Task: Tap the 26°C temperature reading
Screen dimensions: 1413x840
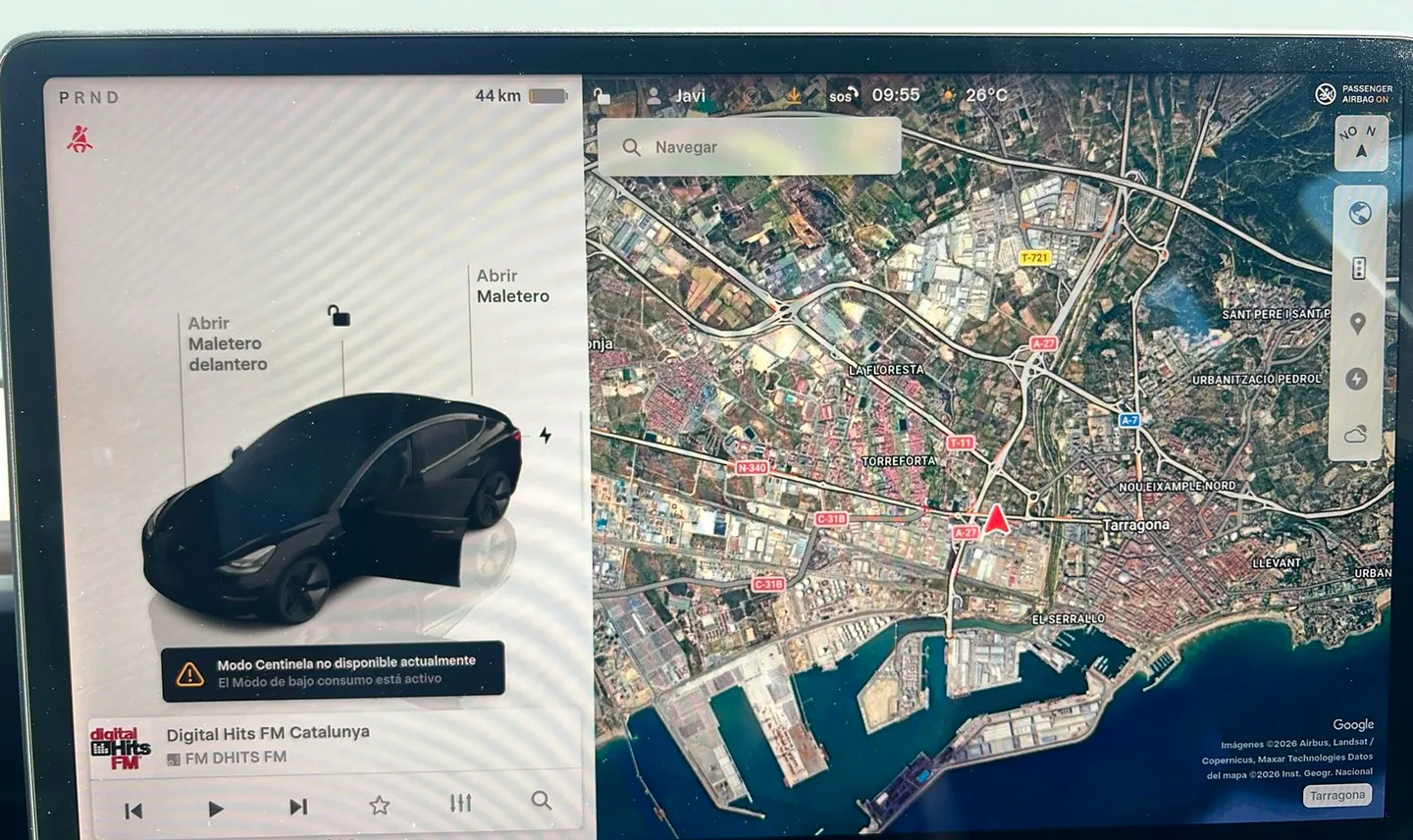Action: point(986,95)
